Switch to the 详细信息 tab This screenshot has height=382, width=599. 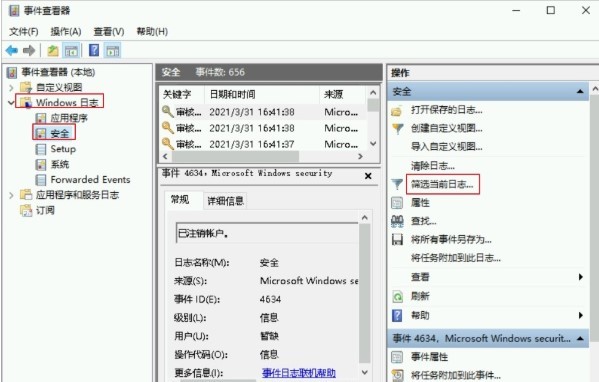click(225, 201)
